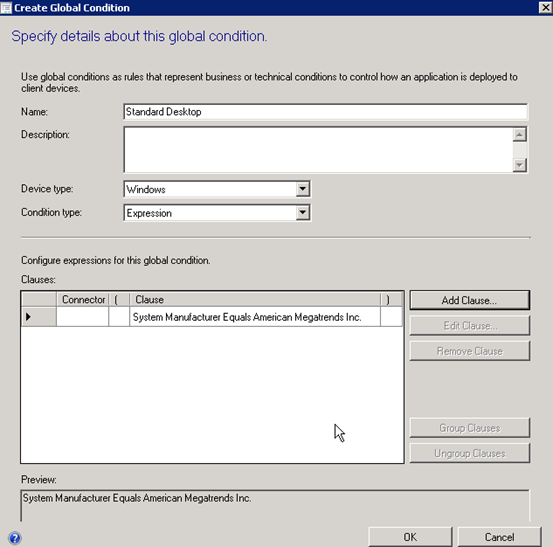Select the clause row arrow indicator

coord(29,317)
